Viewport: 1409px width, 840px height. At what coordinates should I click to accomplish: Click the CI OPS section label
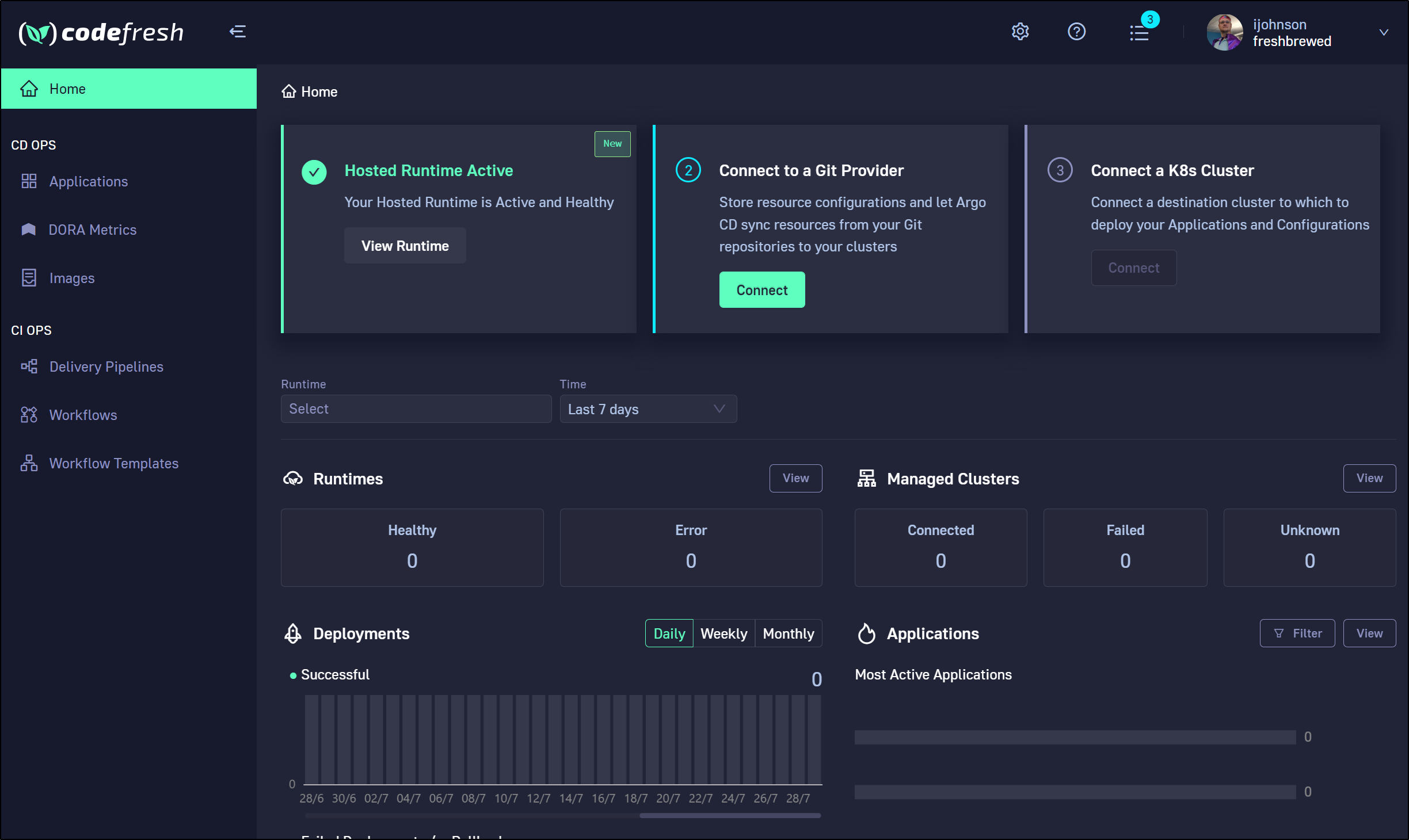[x=31, y=330]
